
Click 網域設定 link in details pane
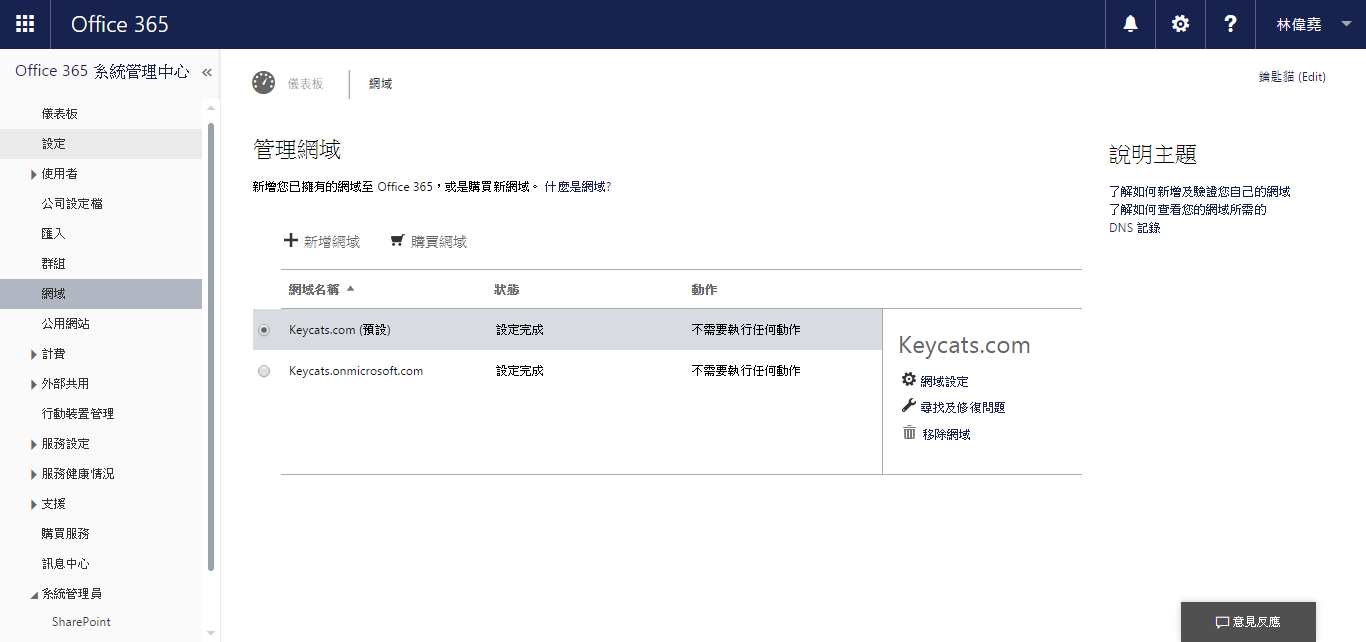[x=944, y=381]
